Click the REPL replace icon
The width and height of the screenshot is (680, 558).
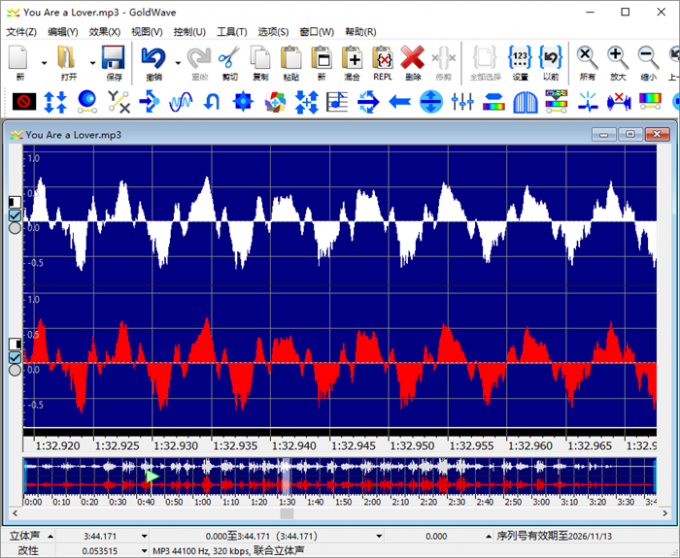[383, 58]
